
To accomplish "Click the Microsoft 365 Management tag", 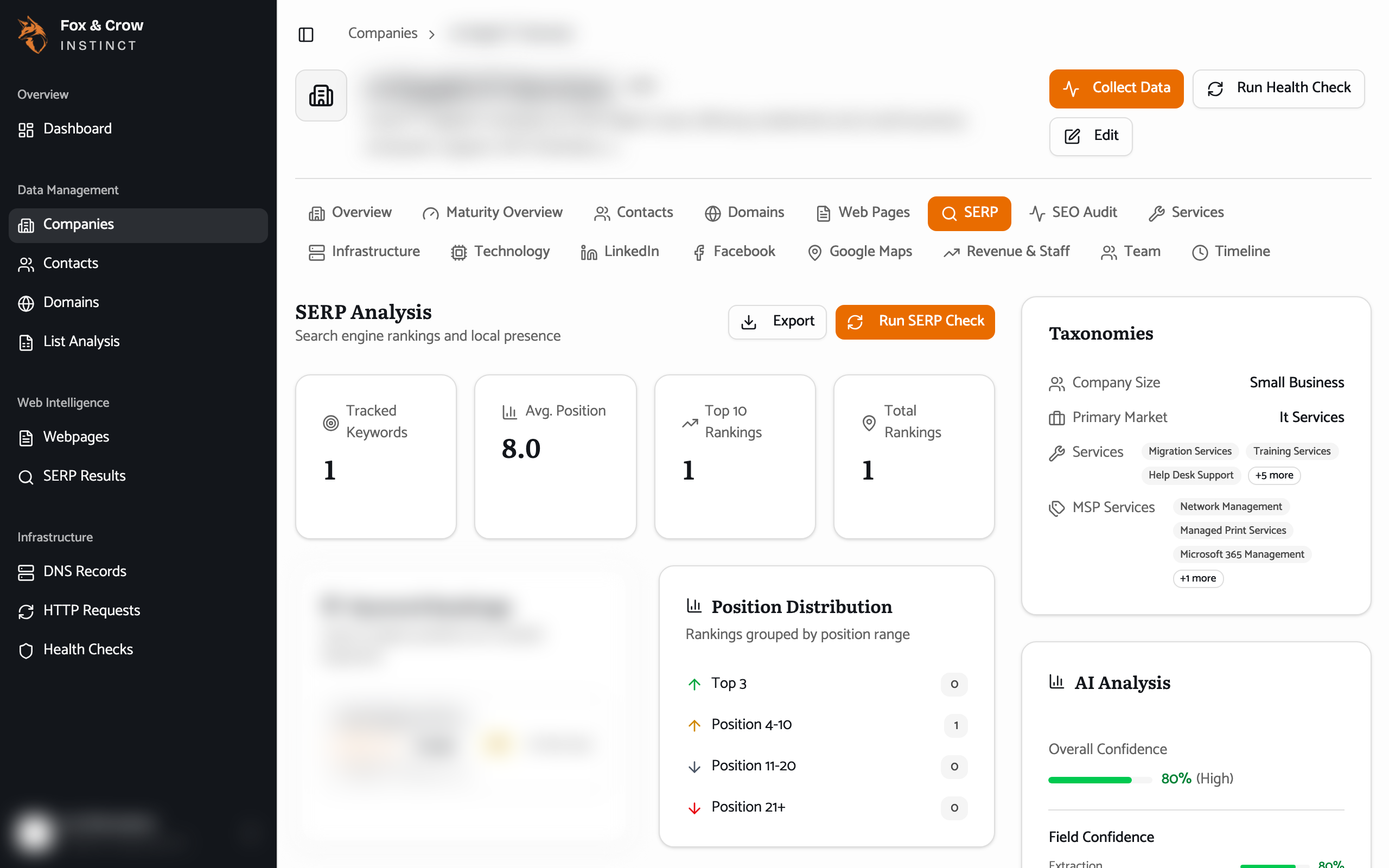I will (1242, 554).
